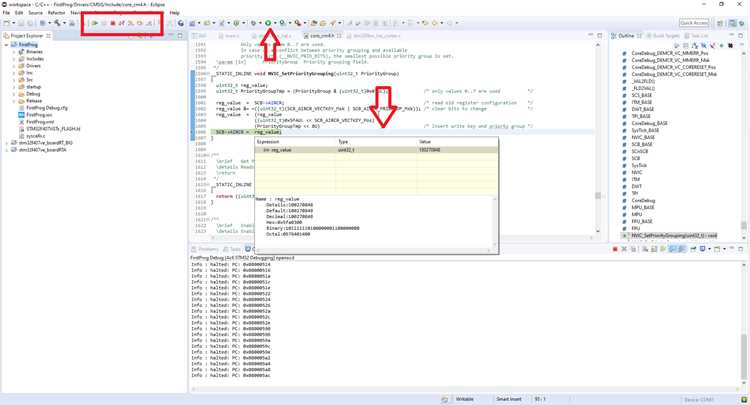Open the Refactor menu
Viewport: 750px width, 405px height.
click(x=56, y=13)
